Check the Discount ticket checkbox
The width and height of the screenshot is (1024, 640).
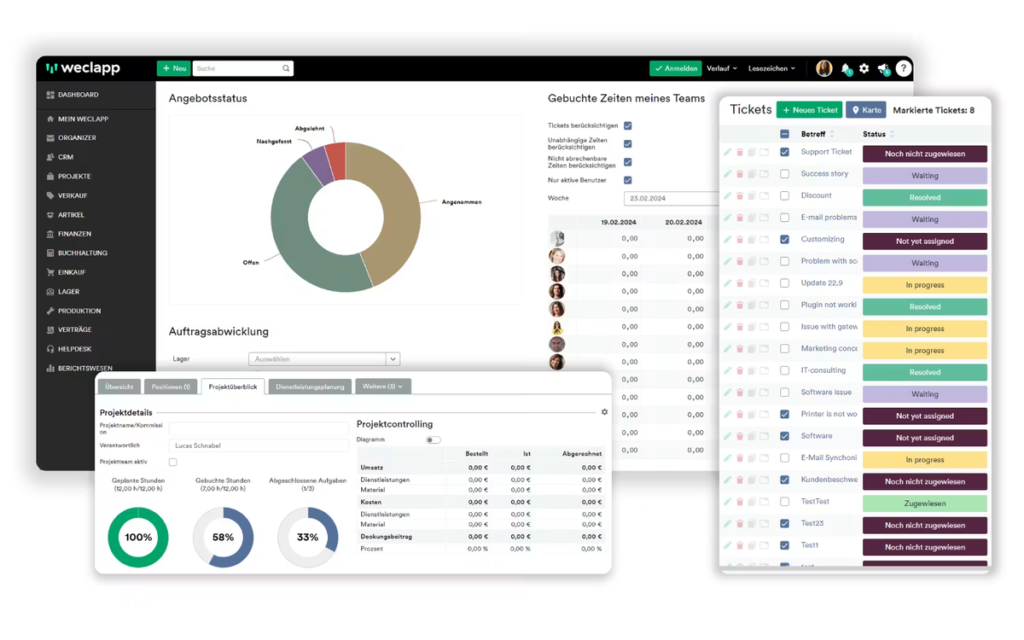point(784,196)
